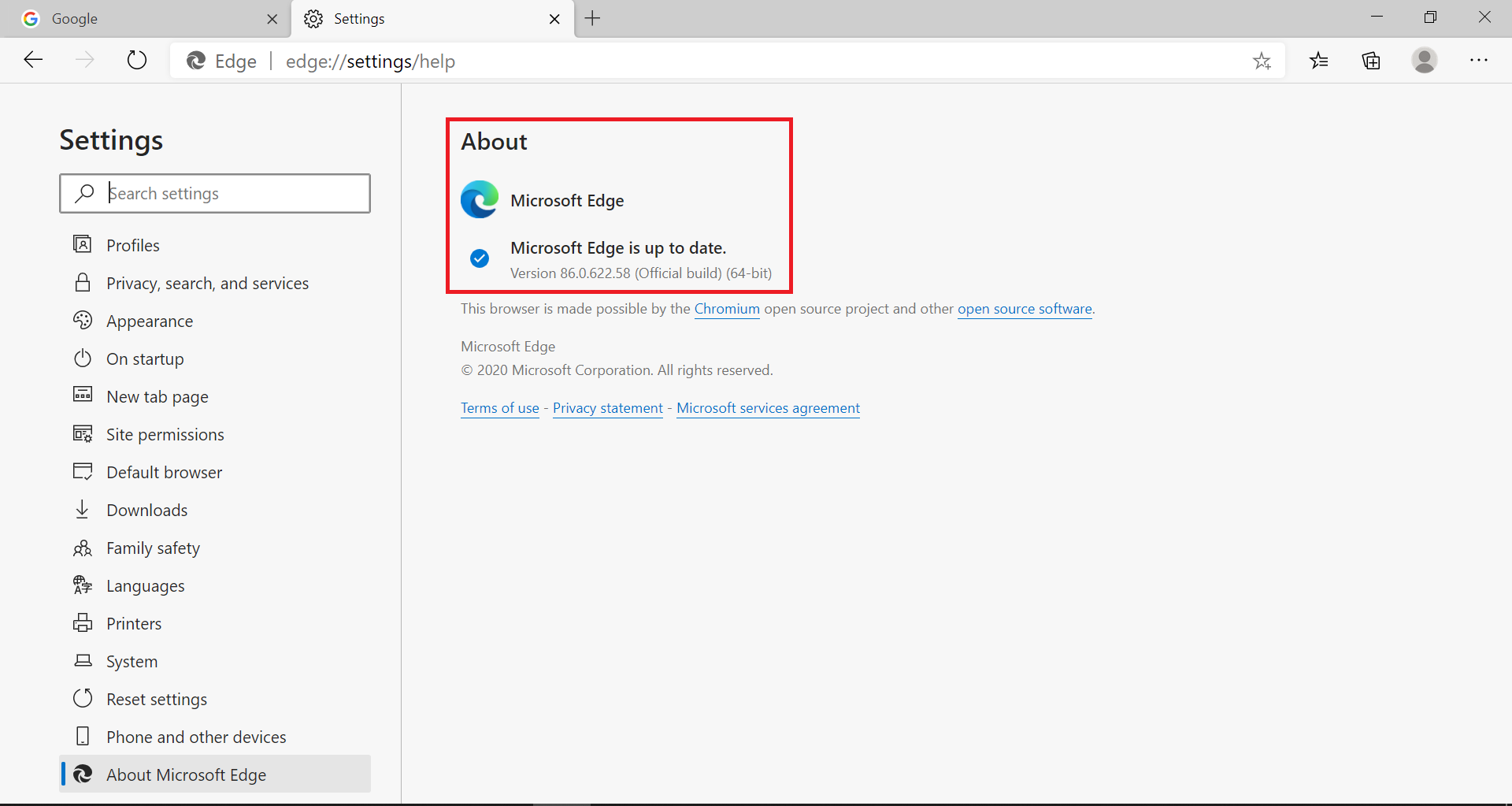Open Reset settings page
1512x806 pixels.
215,699
